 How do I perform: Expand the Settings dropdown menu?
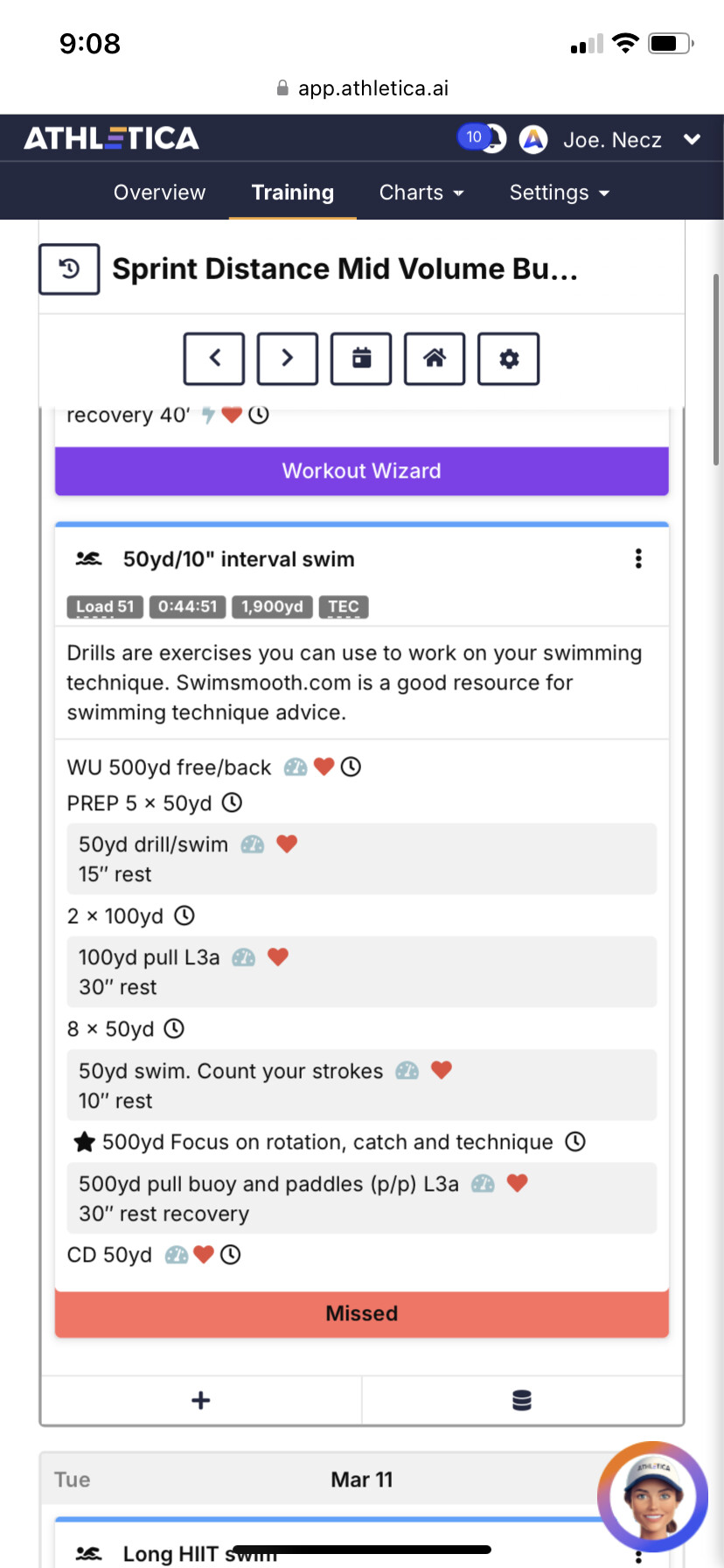(x=560, y=192)
